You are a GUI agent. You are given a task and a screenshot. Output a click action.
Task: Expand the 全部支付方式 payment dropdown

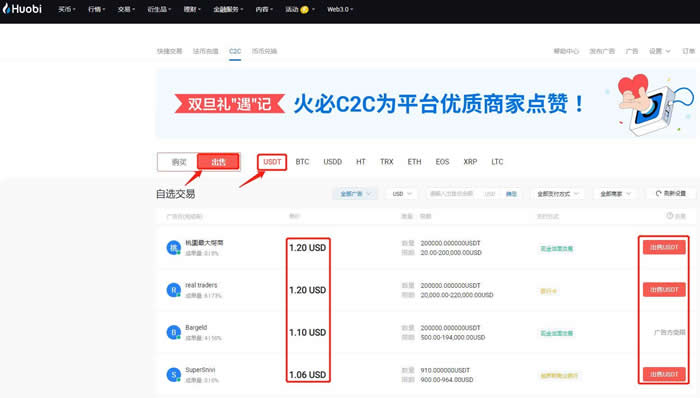[557, 194]
